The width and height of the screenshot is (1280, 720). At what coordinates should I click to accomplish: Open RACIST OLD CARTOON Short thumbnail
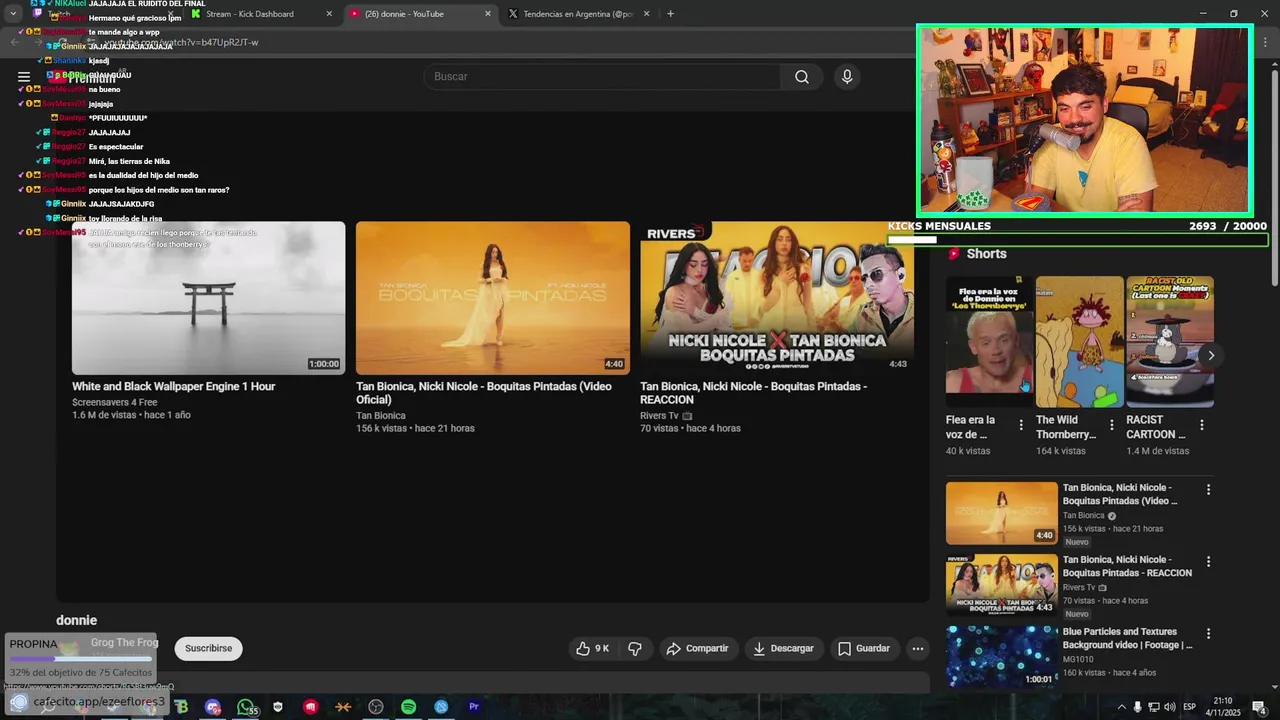point(1170,341)
